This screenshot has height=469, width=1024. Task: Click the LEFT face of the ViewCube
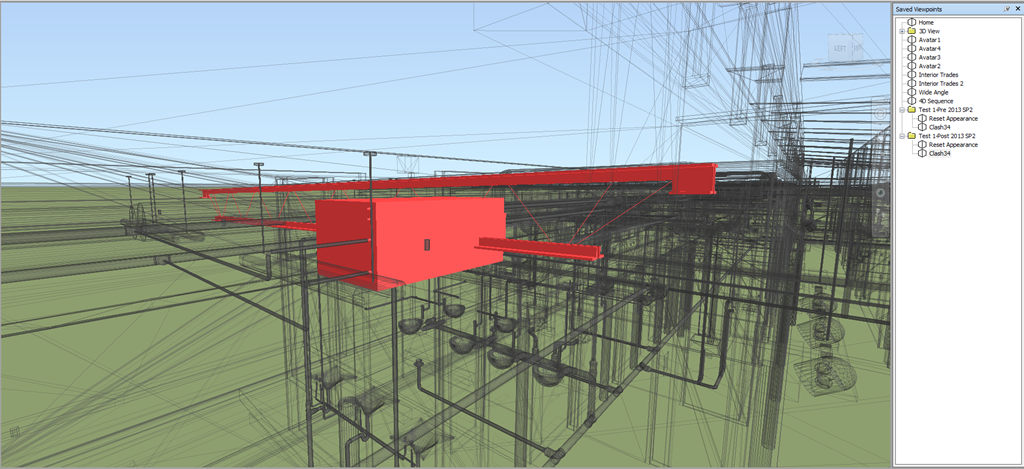840,48
